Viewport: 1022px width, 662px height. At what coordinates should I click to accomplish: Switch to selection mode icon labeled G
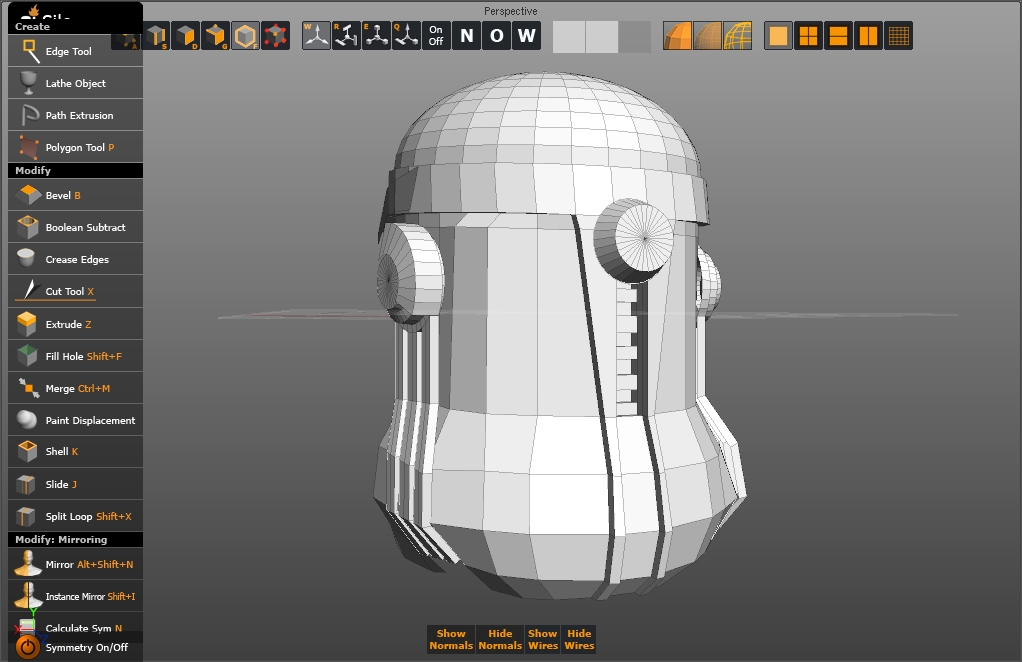pyautogui.click(x=216, y=36)
